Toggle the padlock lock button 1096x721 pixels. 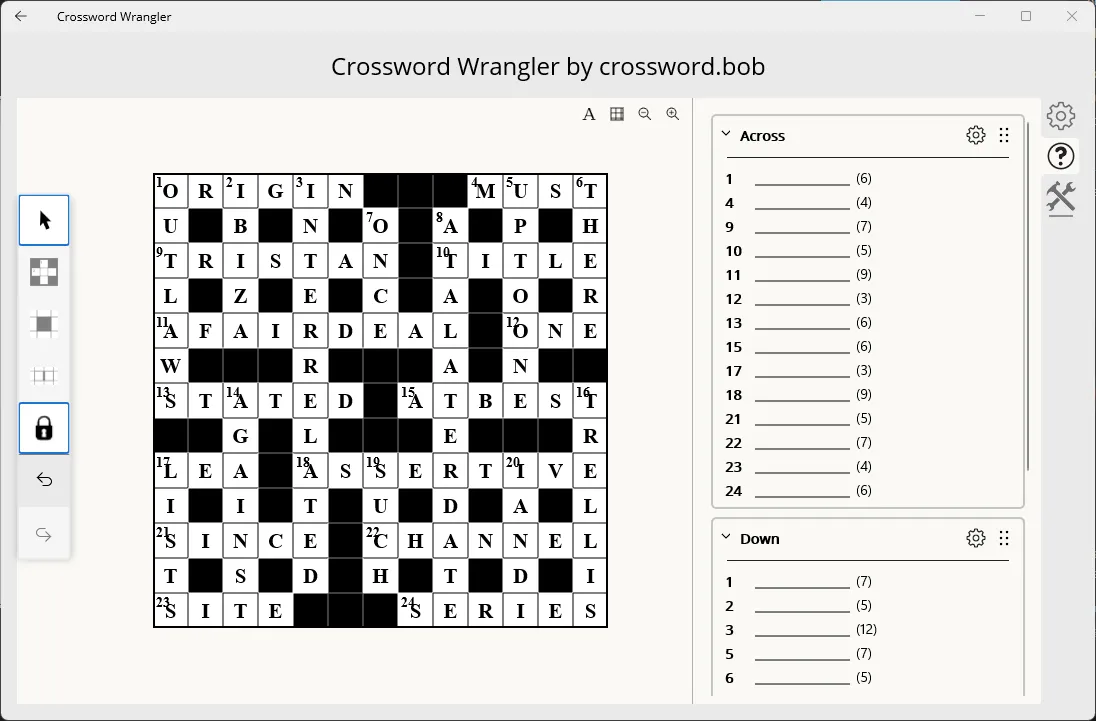pyautogui.click(x=44, y=428)
